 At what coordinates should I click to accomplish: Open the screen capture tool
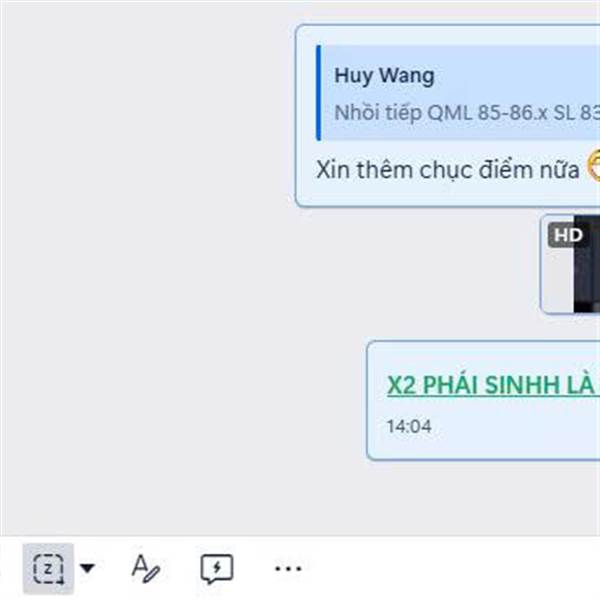(x=48, y=569)
